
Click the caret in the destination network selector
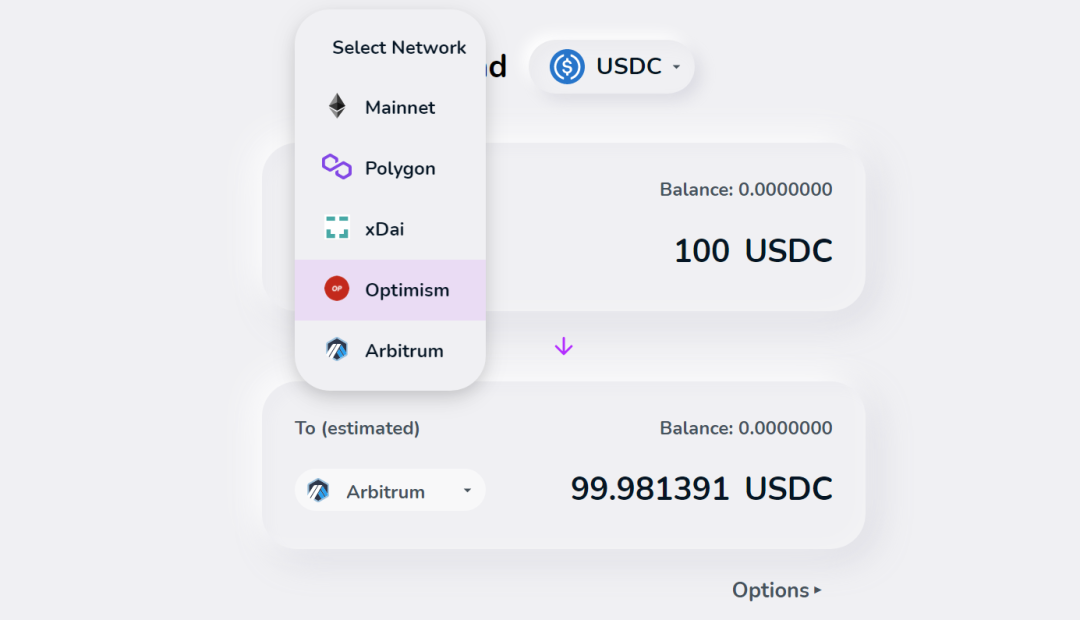tap(467, 490)
